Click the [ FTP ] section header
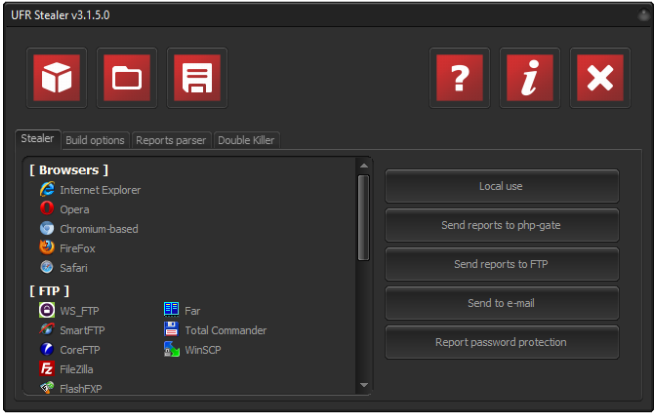 [x=49, y=290]
